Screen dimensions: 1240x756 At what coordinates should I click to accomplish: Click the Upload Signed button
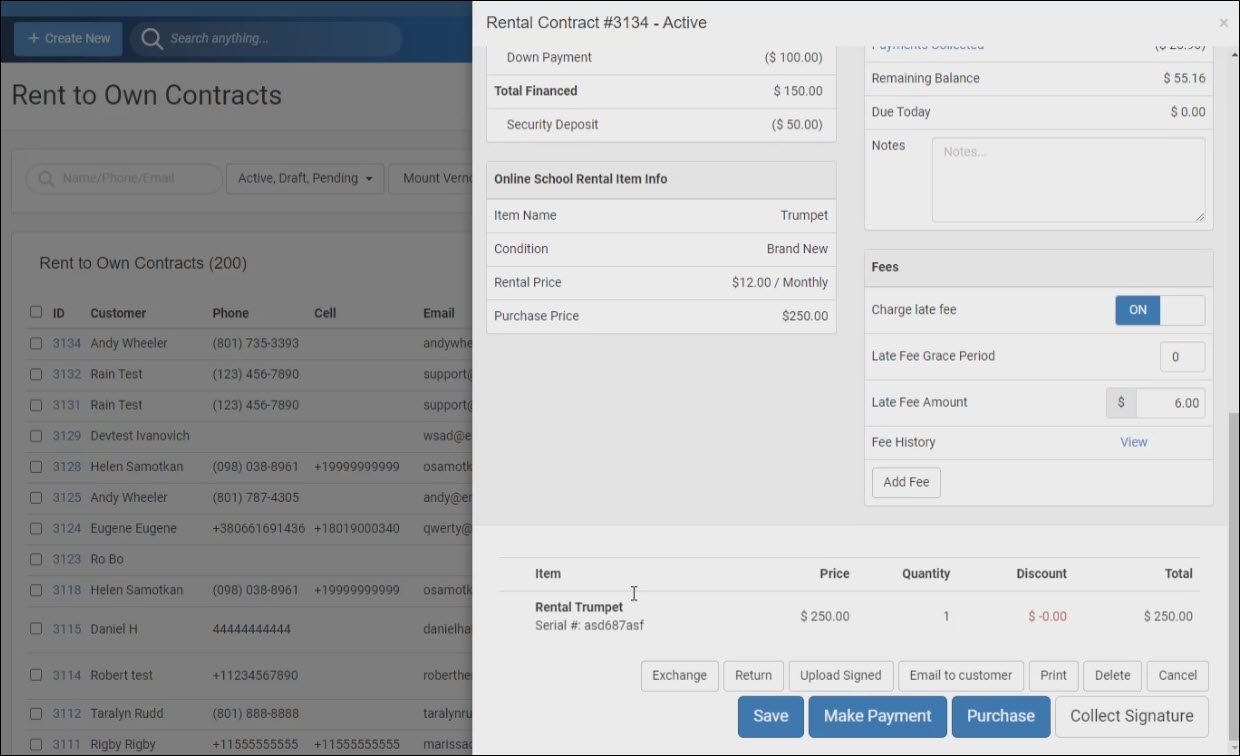(x=841, y=676)
